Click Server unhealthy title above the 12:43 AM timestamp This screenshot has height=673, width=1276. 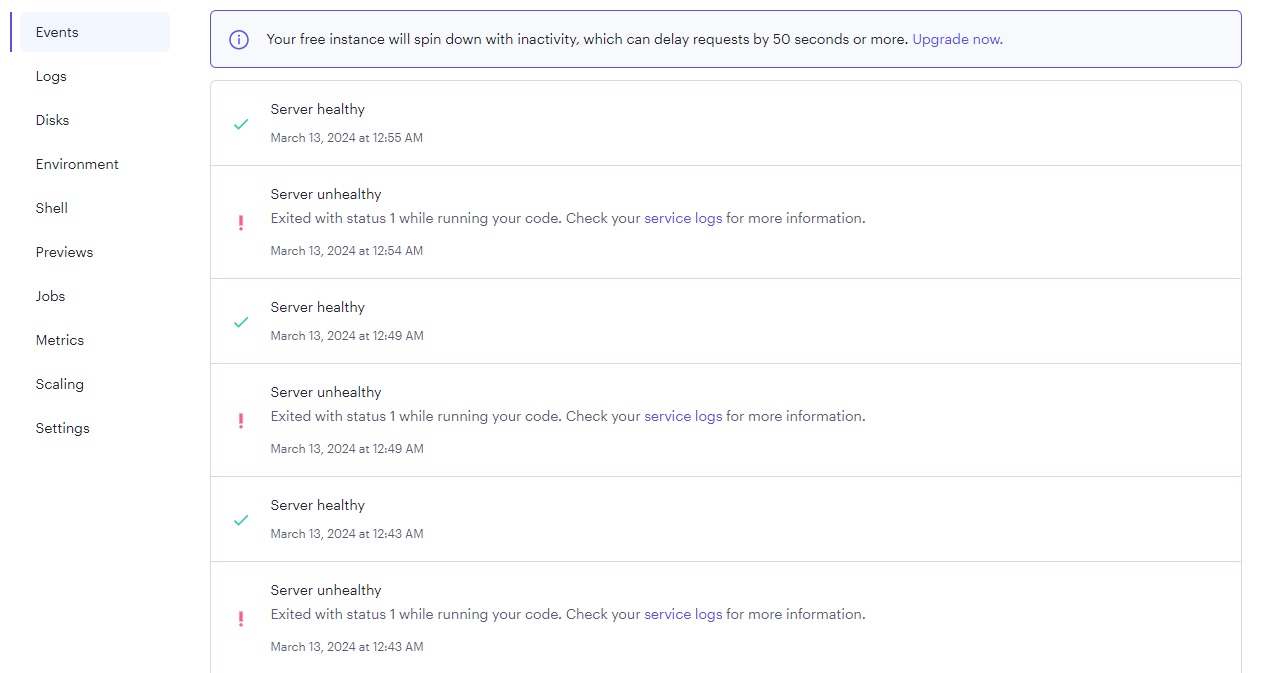coord(326,590)
